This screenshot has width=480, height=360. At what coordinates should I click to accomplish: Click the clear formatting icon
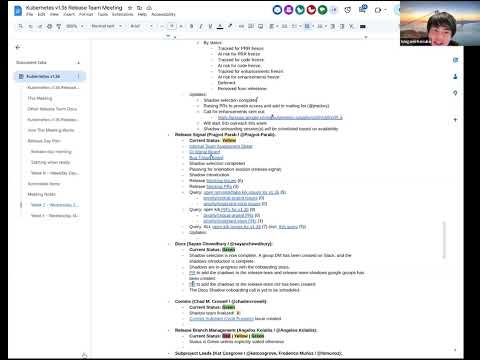tap(351, 26)
